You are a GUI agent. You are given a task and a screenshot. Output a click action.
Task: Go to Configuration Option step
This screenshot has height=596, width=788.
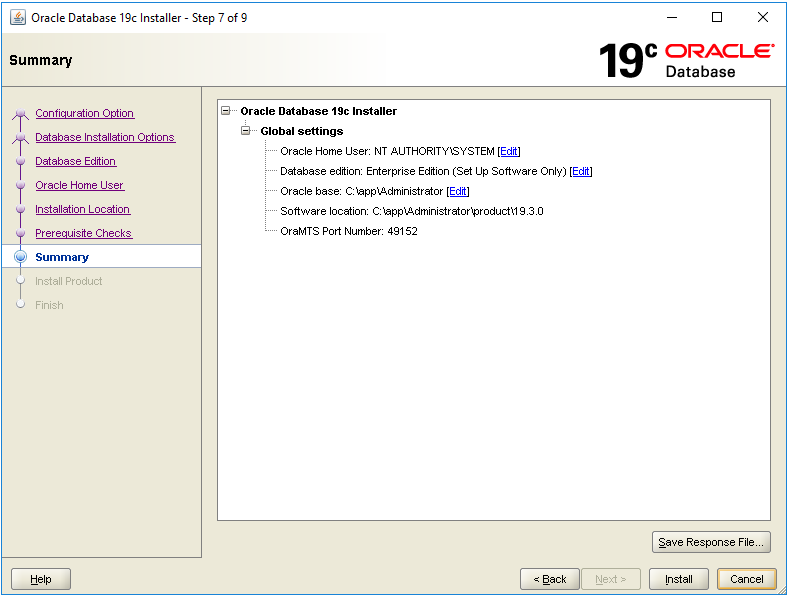click(x=84, y=113)
